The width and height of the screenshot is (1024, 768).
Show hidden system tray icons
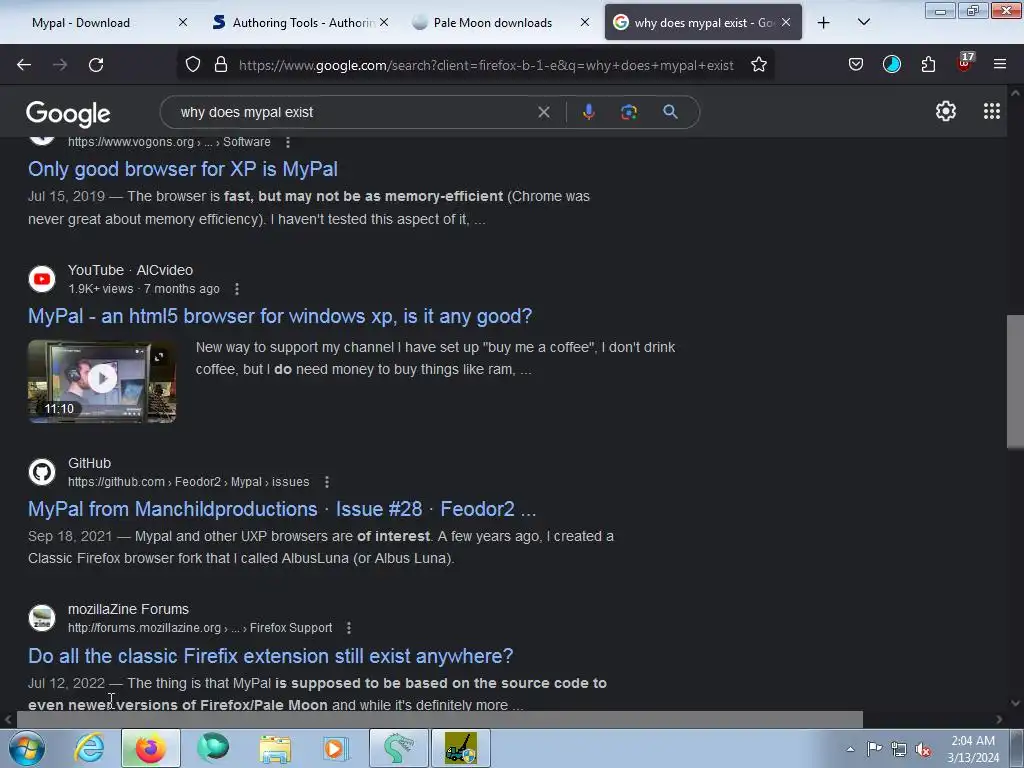(x=850, y=749)
